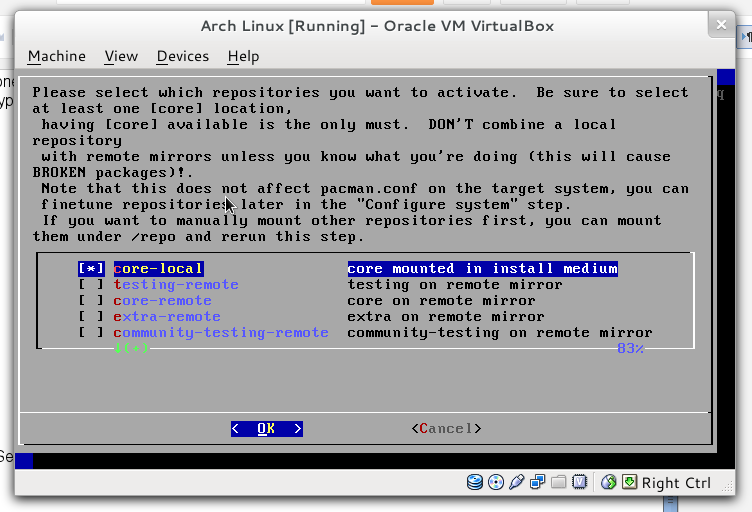Click the virtualization (V chip) status icon
The height and width of the screenshot is (512, 752).
click(579, 482)
